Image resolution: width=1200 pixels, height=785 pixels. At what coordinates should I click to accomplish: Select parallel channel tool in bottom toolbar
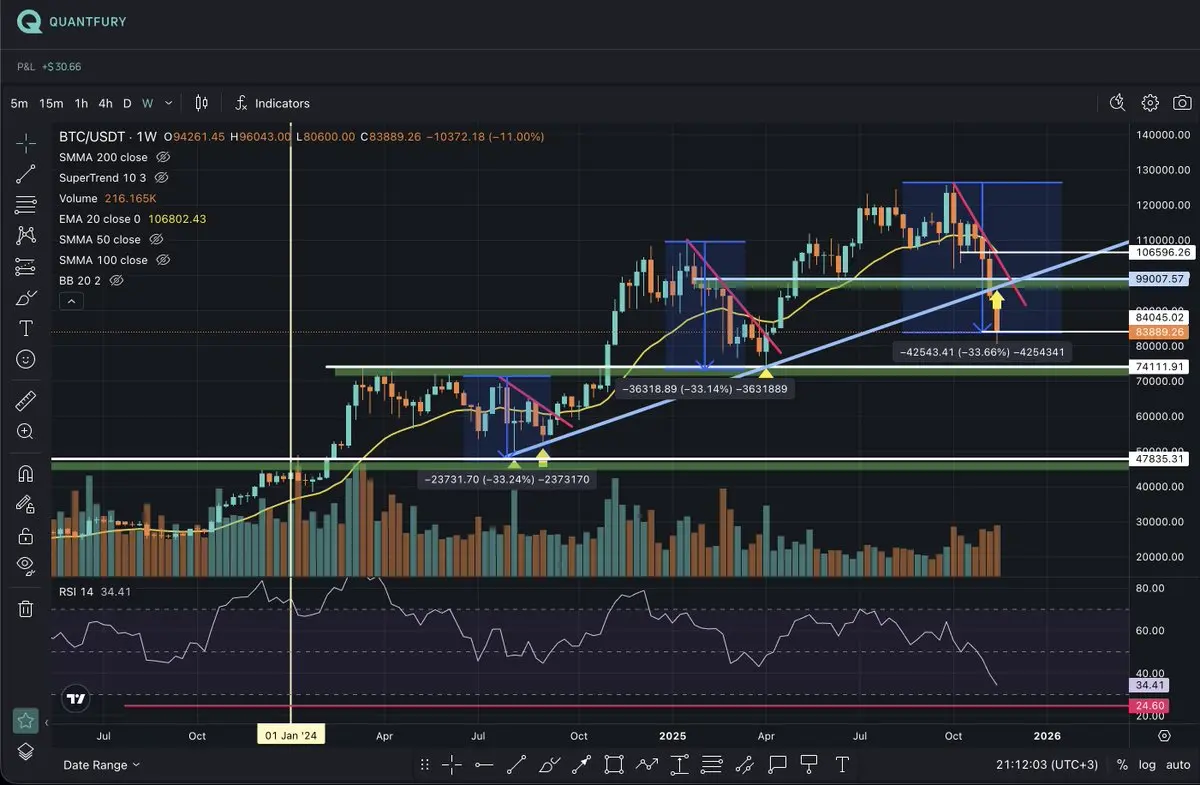(744, 765)
